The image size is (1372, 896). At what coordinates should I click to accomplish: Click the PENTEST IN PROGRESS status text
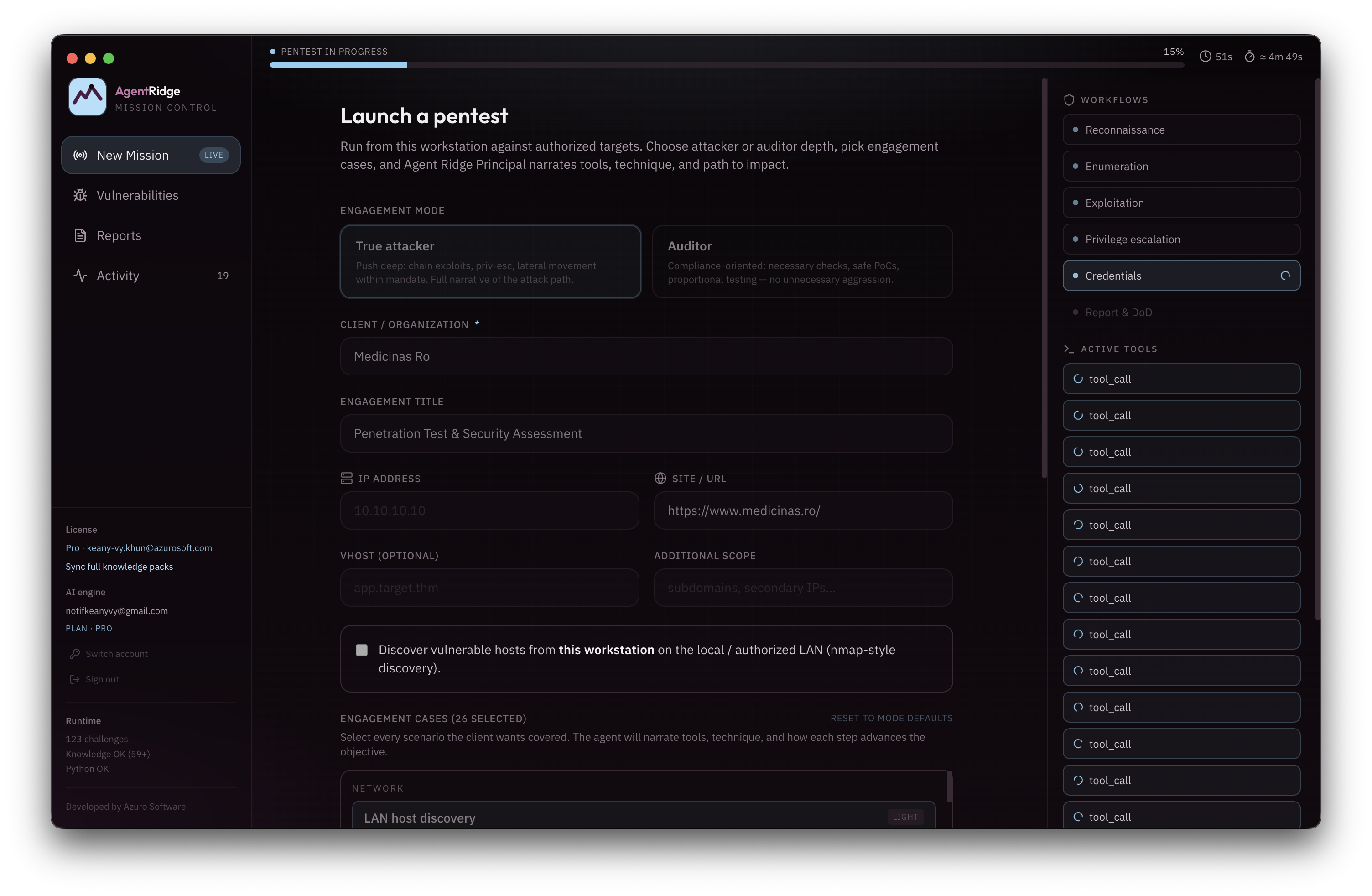pos(334,51)
